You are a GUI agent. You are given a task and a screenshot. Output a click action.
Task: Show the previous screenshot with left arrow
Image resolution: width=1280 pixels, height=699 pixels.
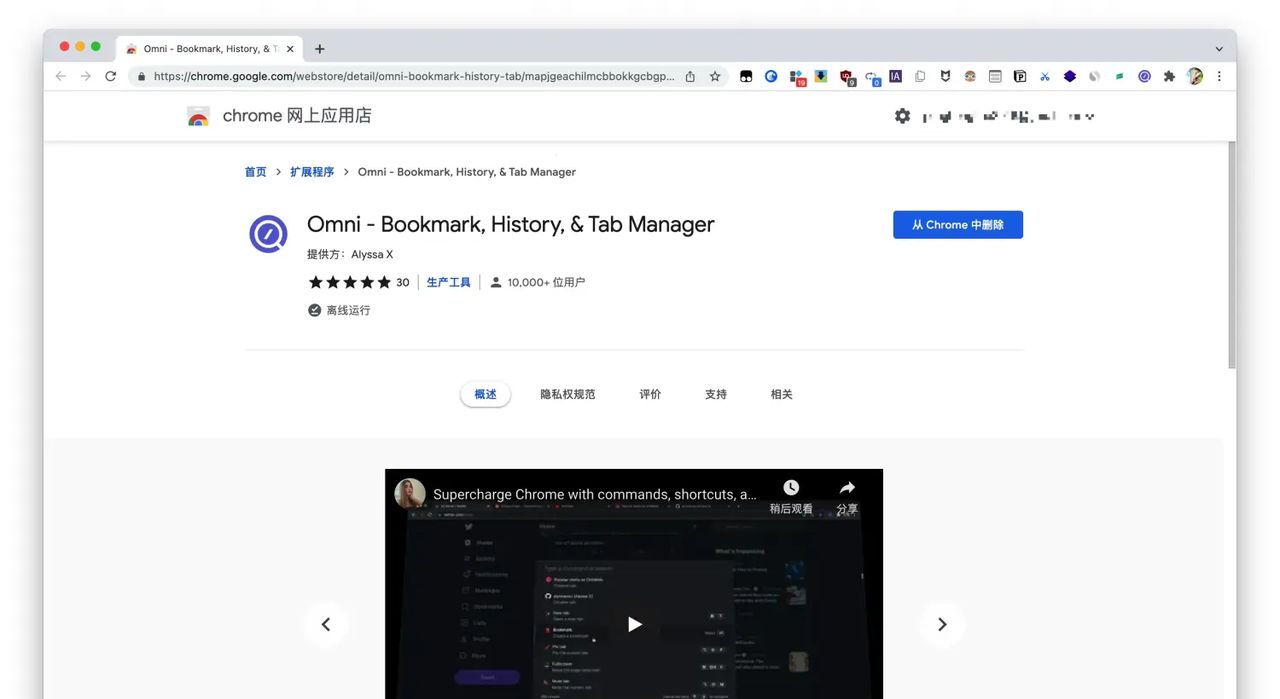click(x=325, y=624)
